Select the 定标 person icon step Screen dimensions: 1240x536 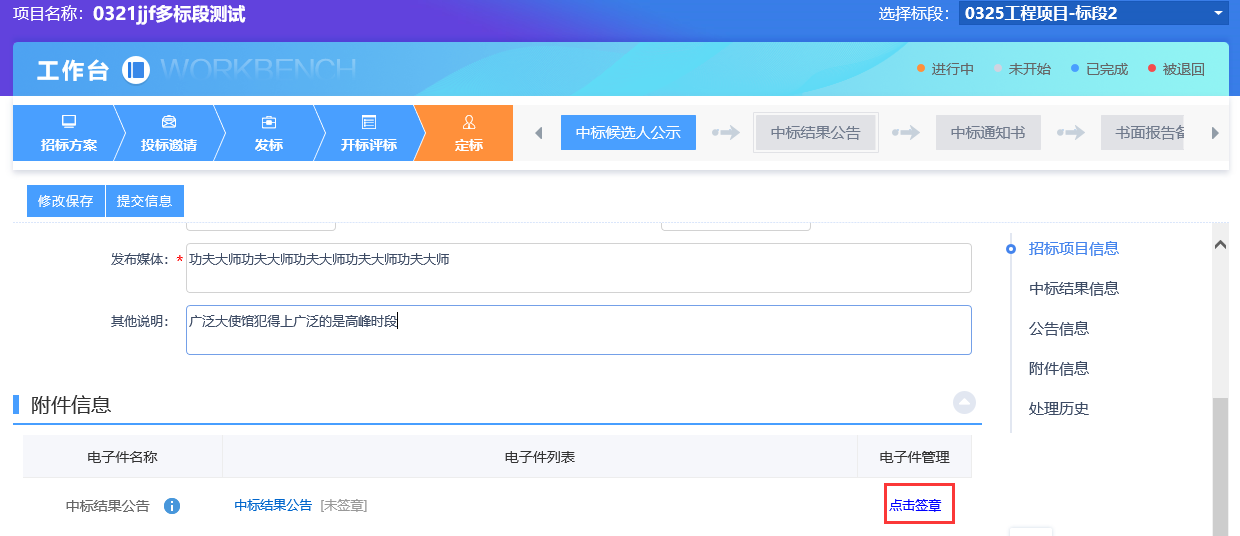tap(469, 122)
